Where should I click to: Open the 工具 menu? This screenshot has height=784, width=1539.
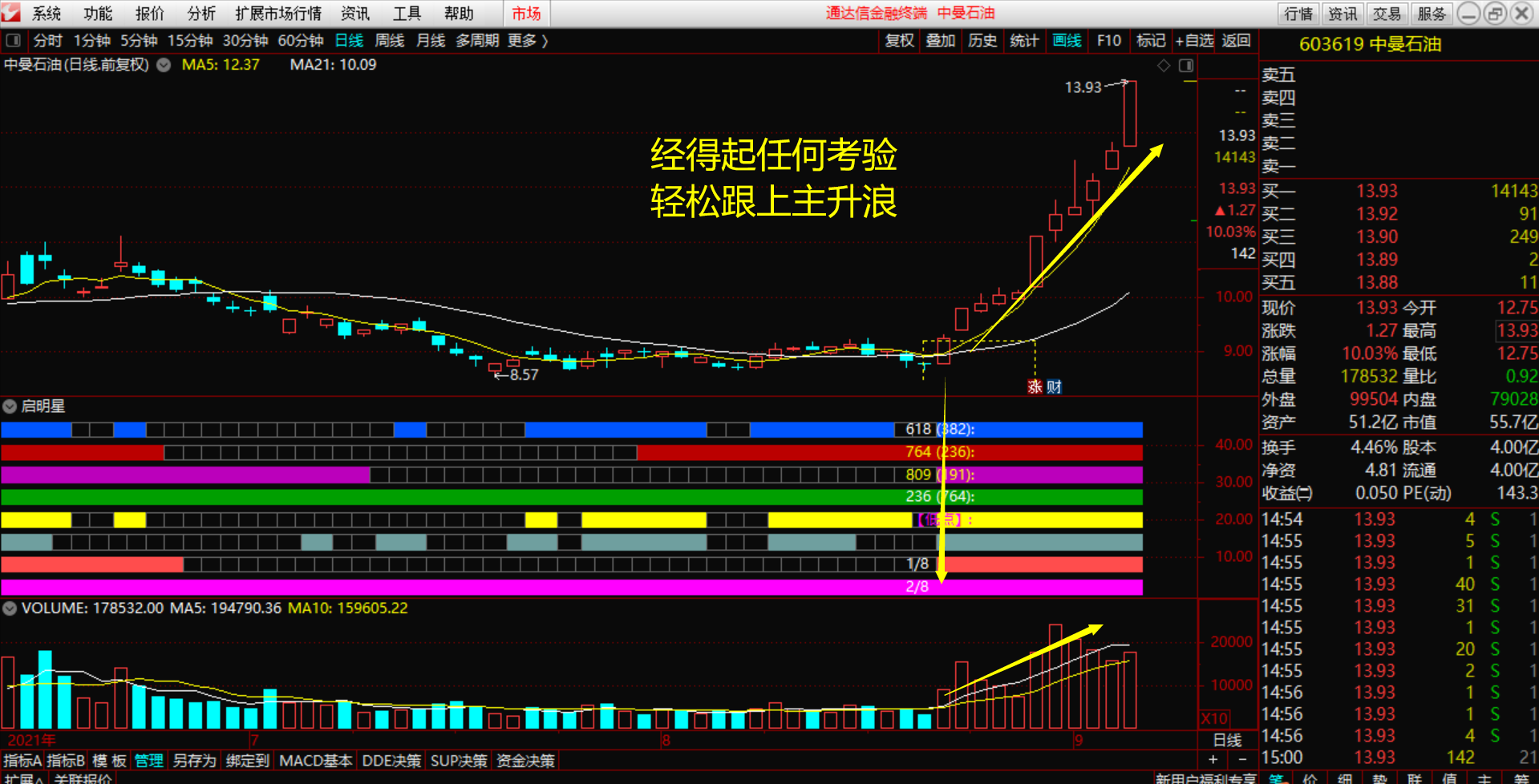point(407,14)
